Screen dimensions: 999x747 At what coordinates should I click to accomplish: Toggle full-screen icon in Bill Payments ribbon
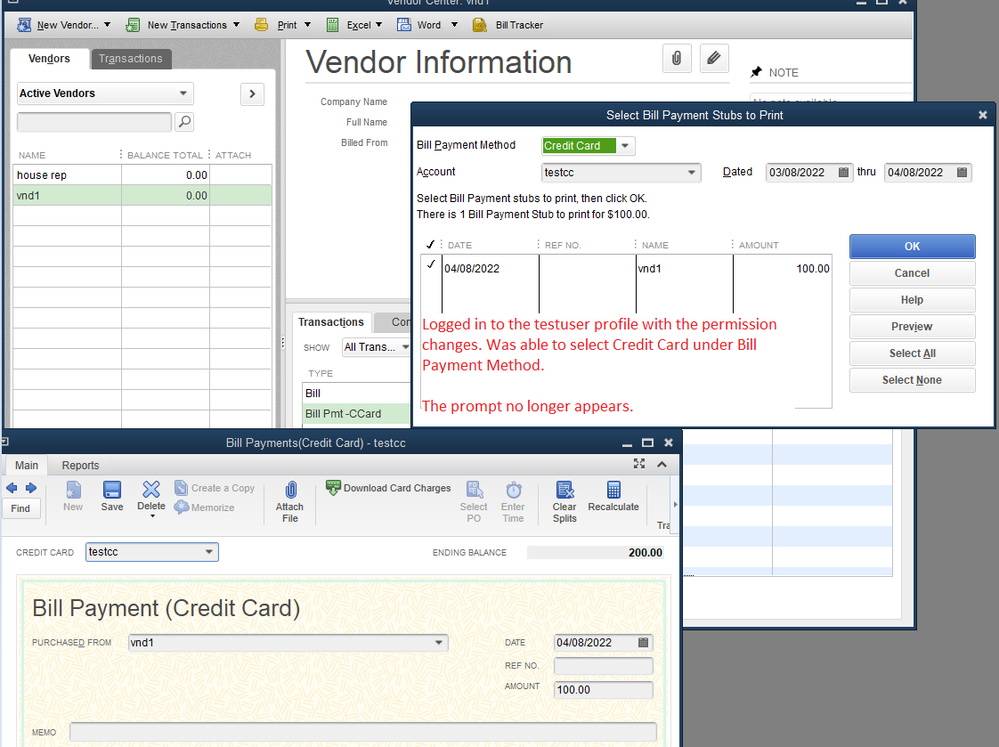point(639,464)
